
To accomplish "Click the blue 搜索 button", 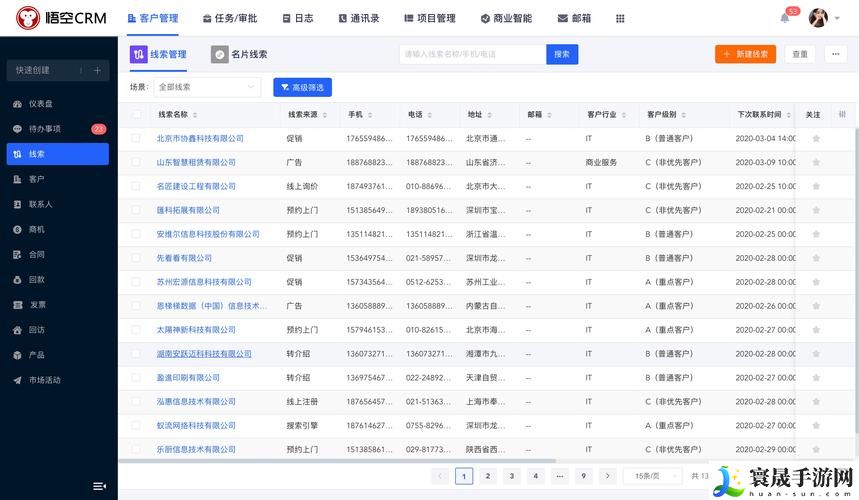I will pos(562,54).
